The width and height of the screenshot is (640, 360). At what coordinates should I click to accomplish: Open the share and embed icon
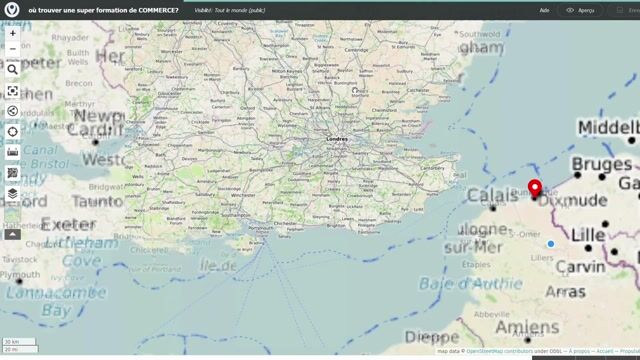tap(13, 111)
